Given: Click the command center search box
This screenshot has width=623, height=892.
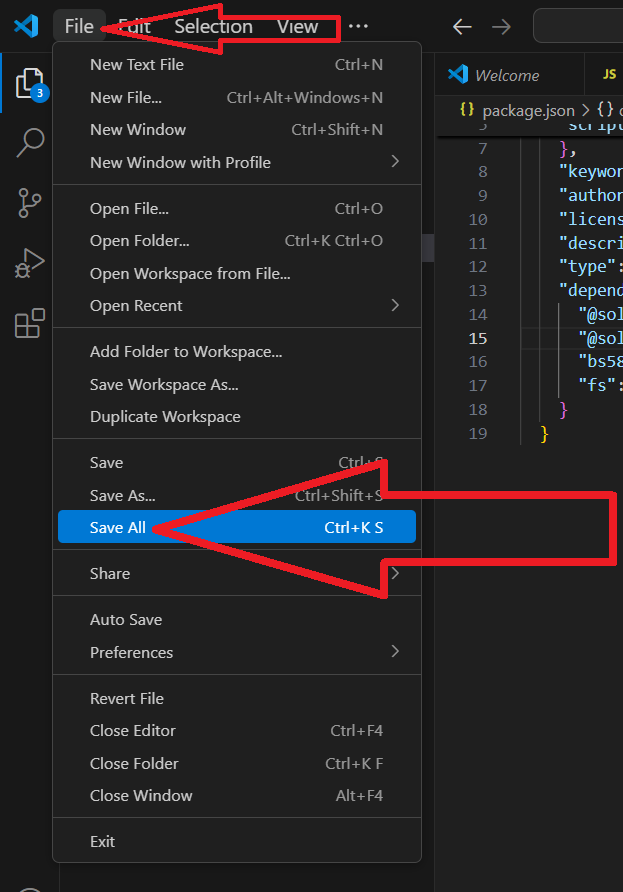Looking at the screenshot, I should (578, 26).
